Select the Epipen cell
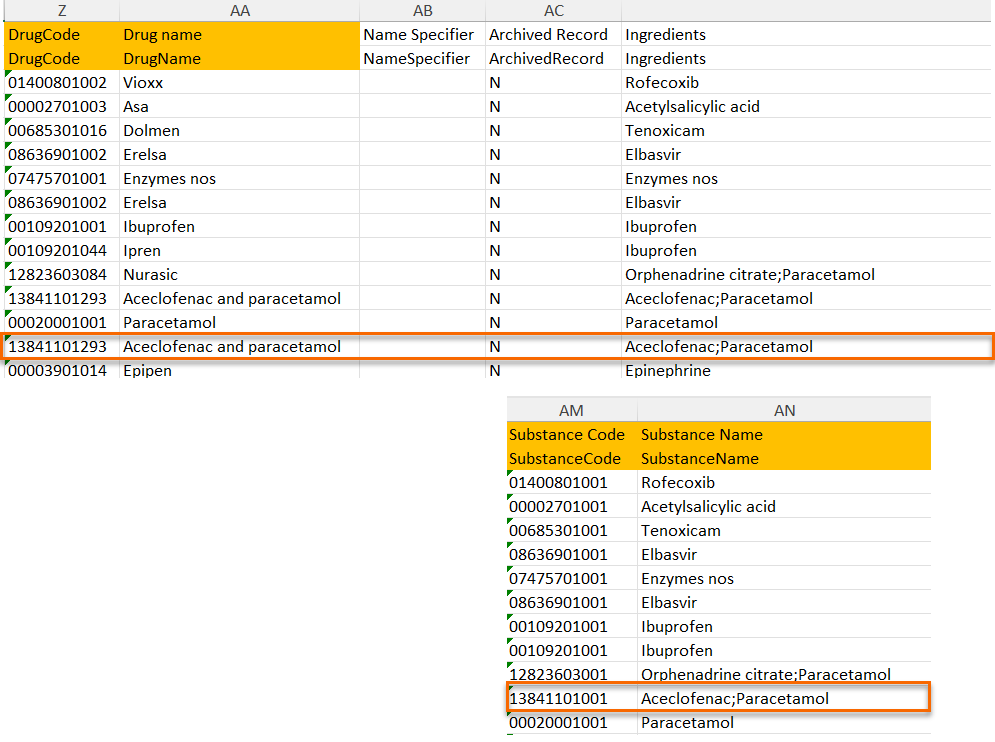The height and width of the screenshot is (742, 995). pyautogui.click(x=147, y=371)
